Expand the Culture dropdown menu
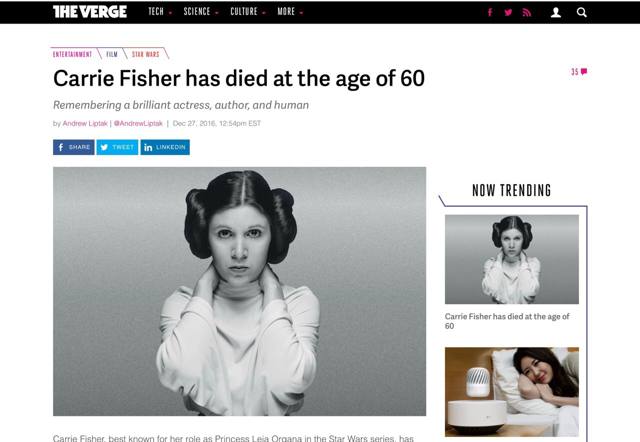640x442 pixels. pyautogui.click(x=248, y=12)
